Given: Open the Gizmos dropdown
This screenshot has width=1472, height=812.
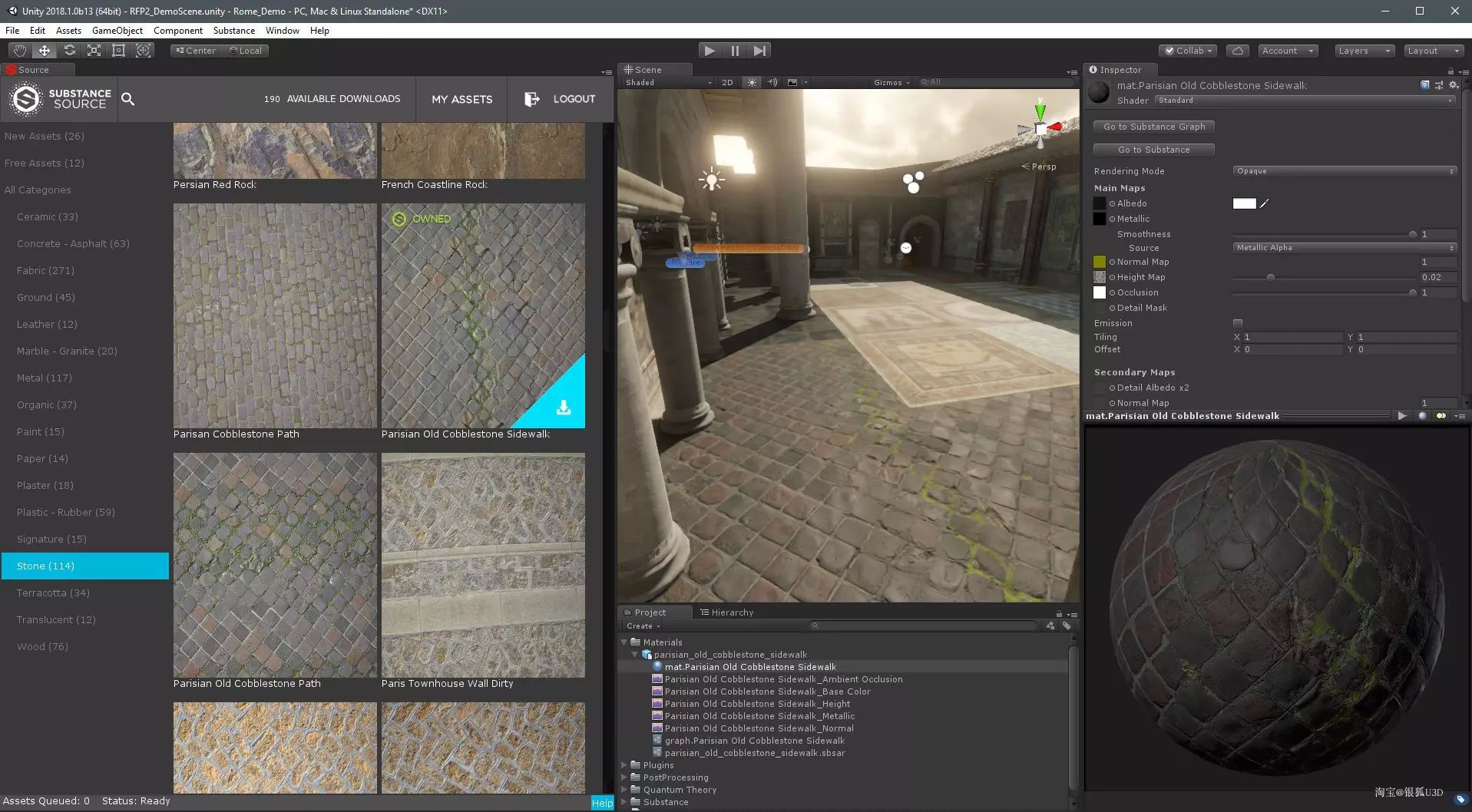Looking at the screenshot, I should click(x=891, y=82).
